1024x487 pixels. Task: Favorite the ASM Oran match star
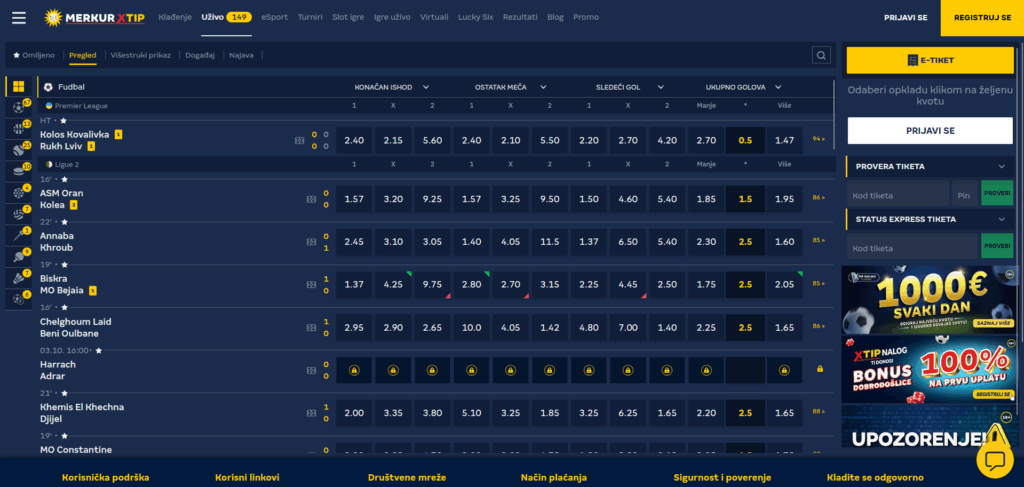click(62, 180)
